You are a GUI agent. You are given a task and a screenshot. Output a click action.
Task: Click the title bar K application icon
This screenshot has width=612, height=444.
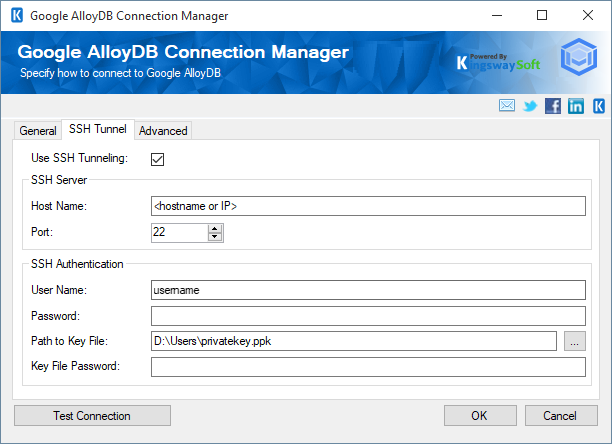point(17,16)
